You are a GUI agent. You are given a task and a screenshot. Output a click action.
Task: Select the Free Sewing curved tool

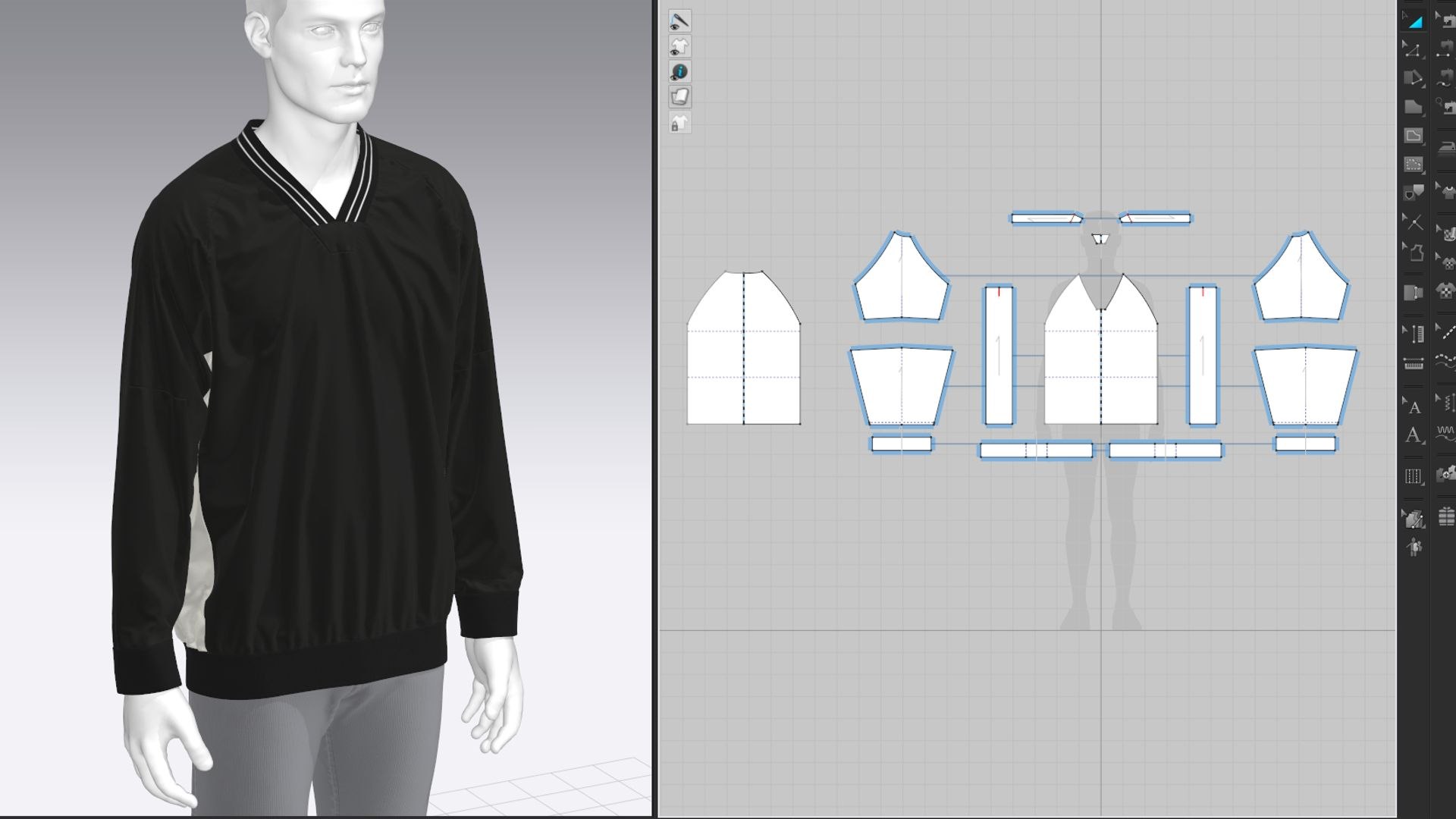coord(1446,79)
